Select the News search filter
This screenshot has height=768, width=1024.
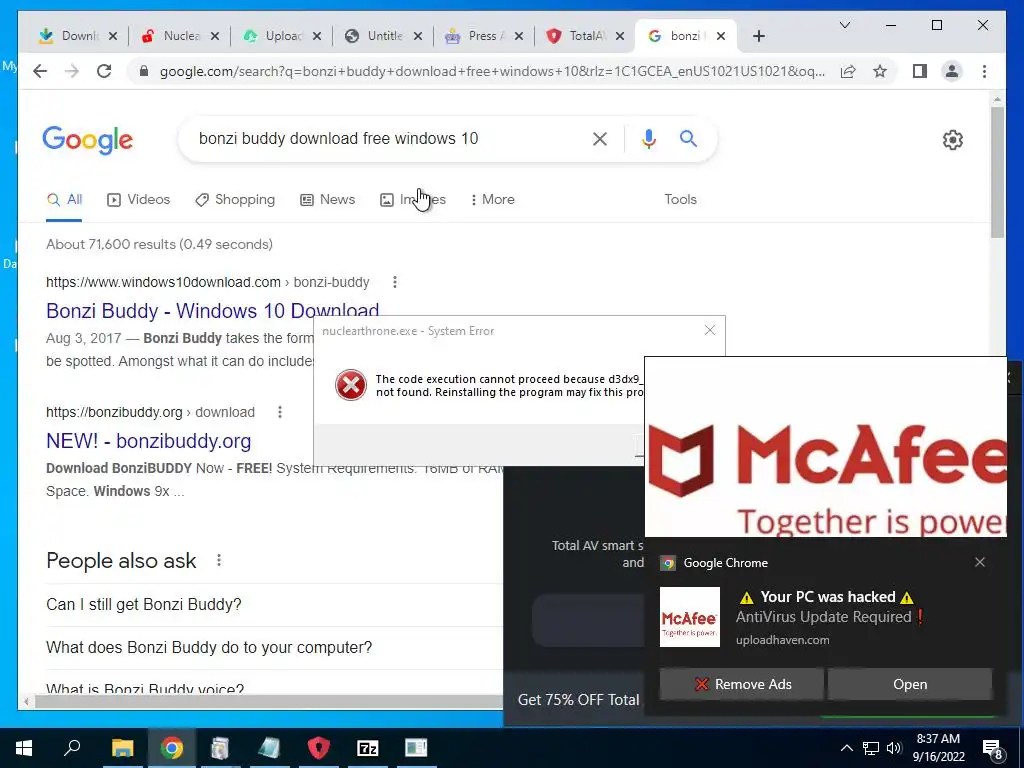[328, 199]
